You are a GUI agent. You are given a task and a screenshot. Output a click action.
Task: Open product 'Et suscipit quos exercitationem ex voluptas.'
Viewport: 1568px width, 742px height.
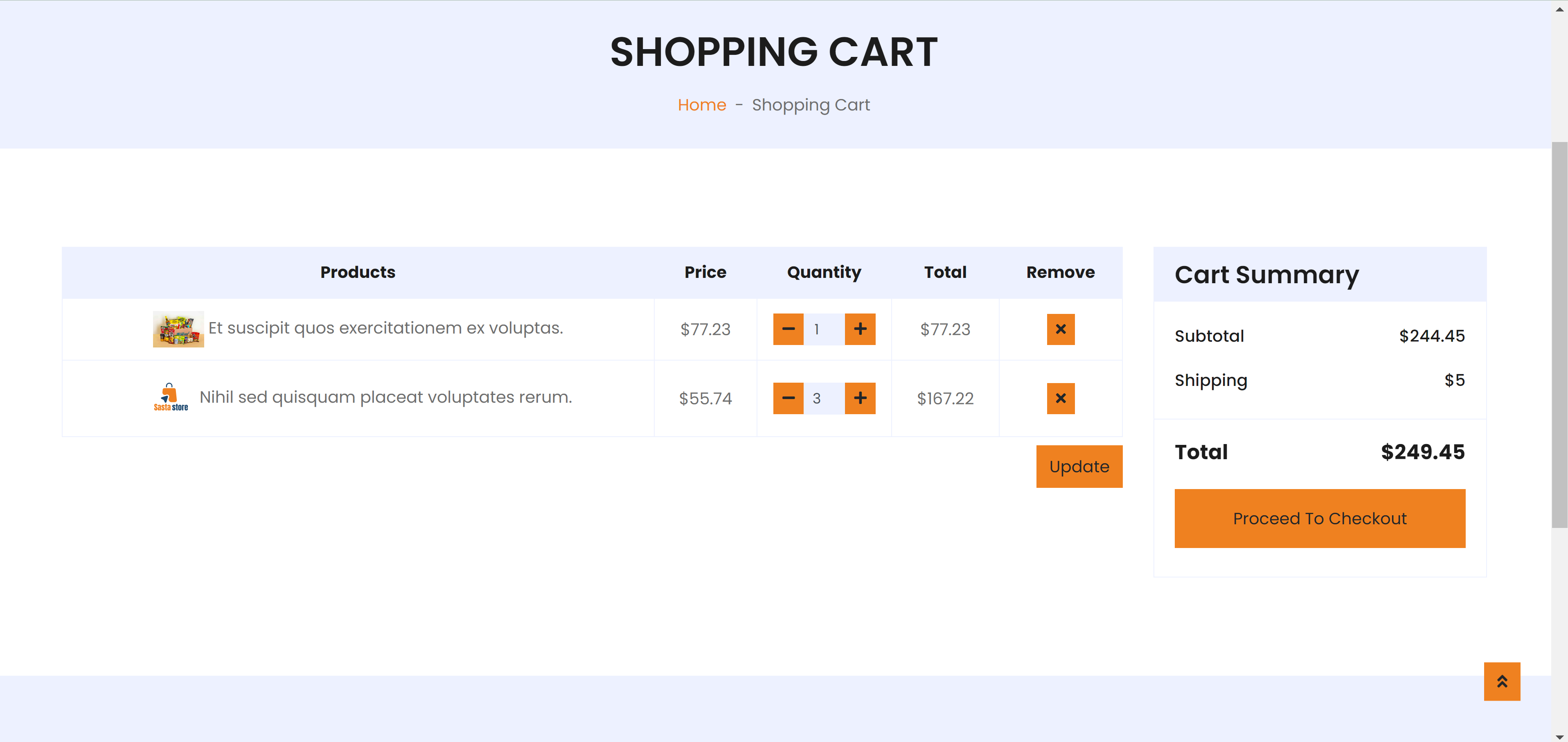point(386,328)
